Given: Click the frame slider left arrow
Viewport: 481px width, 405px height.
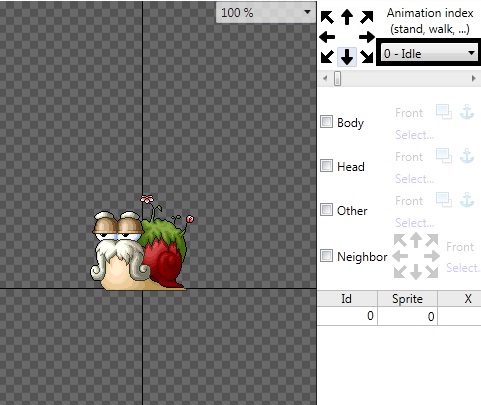Looking at the screenshot, I should pyautogui.click(x=325, y=79).
